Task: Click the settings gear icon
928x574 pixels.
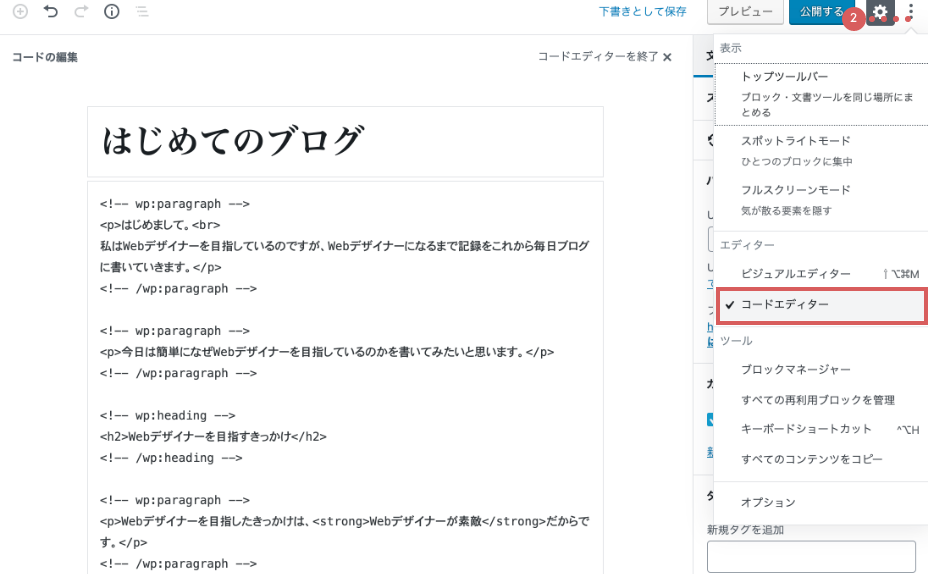Action: [880, 13]
